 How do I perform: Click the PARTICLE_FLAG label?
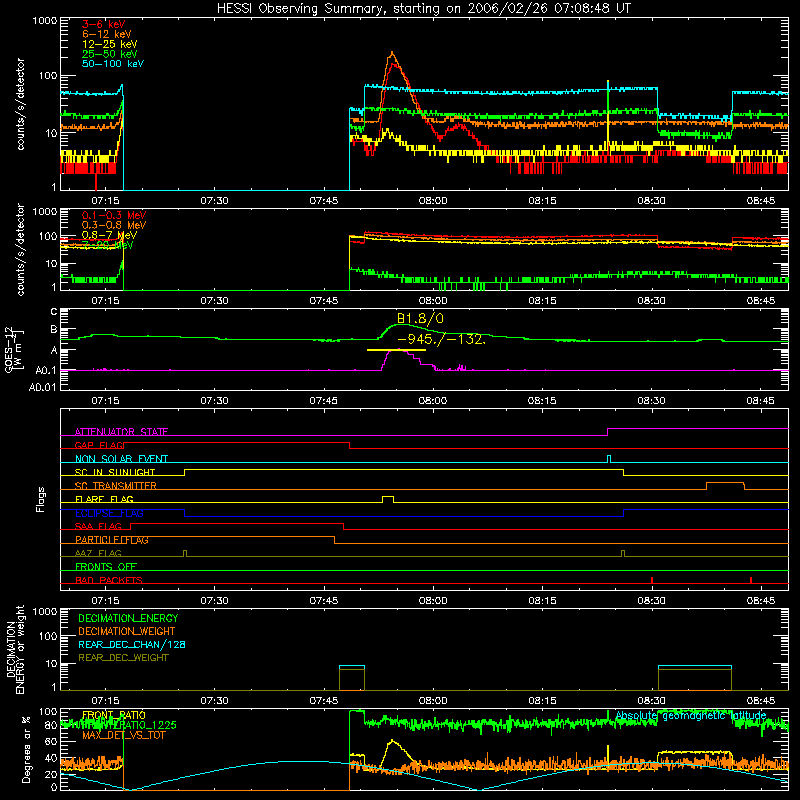pyautogui.click(x=112, y=539)
